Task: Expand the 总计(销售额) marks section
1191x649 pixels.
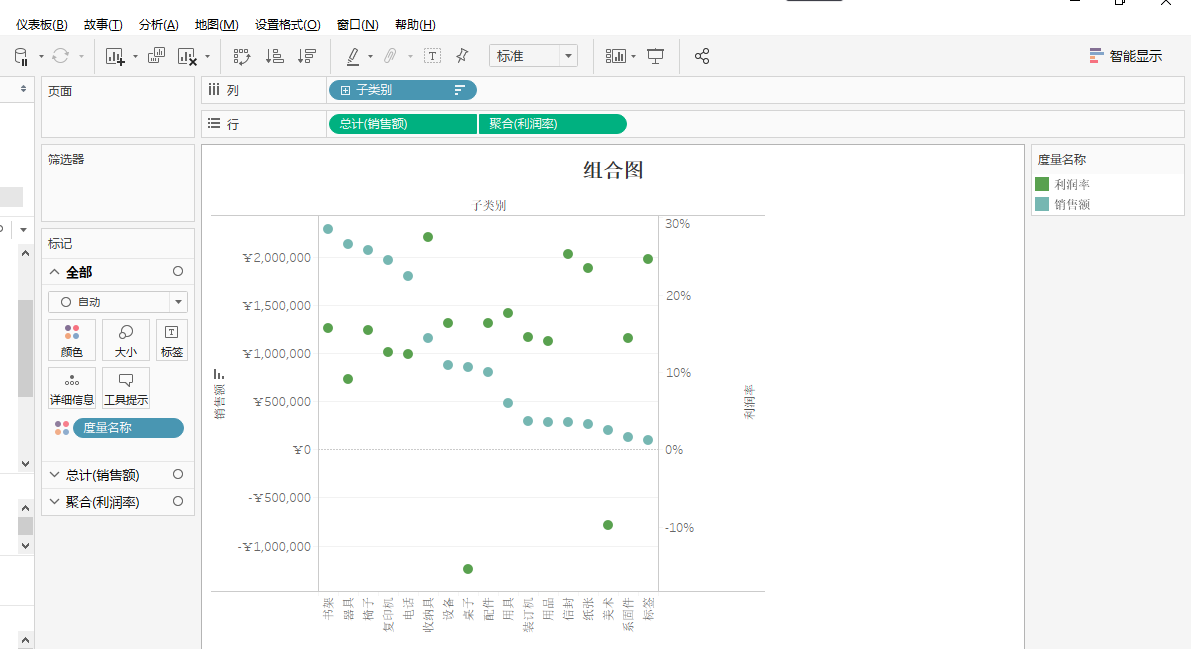Action: pyautogui.click(x=55, y=475)
